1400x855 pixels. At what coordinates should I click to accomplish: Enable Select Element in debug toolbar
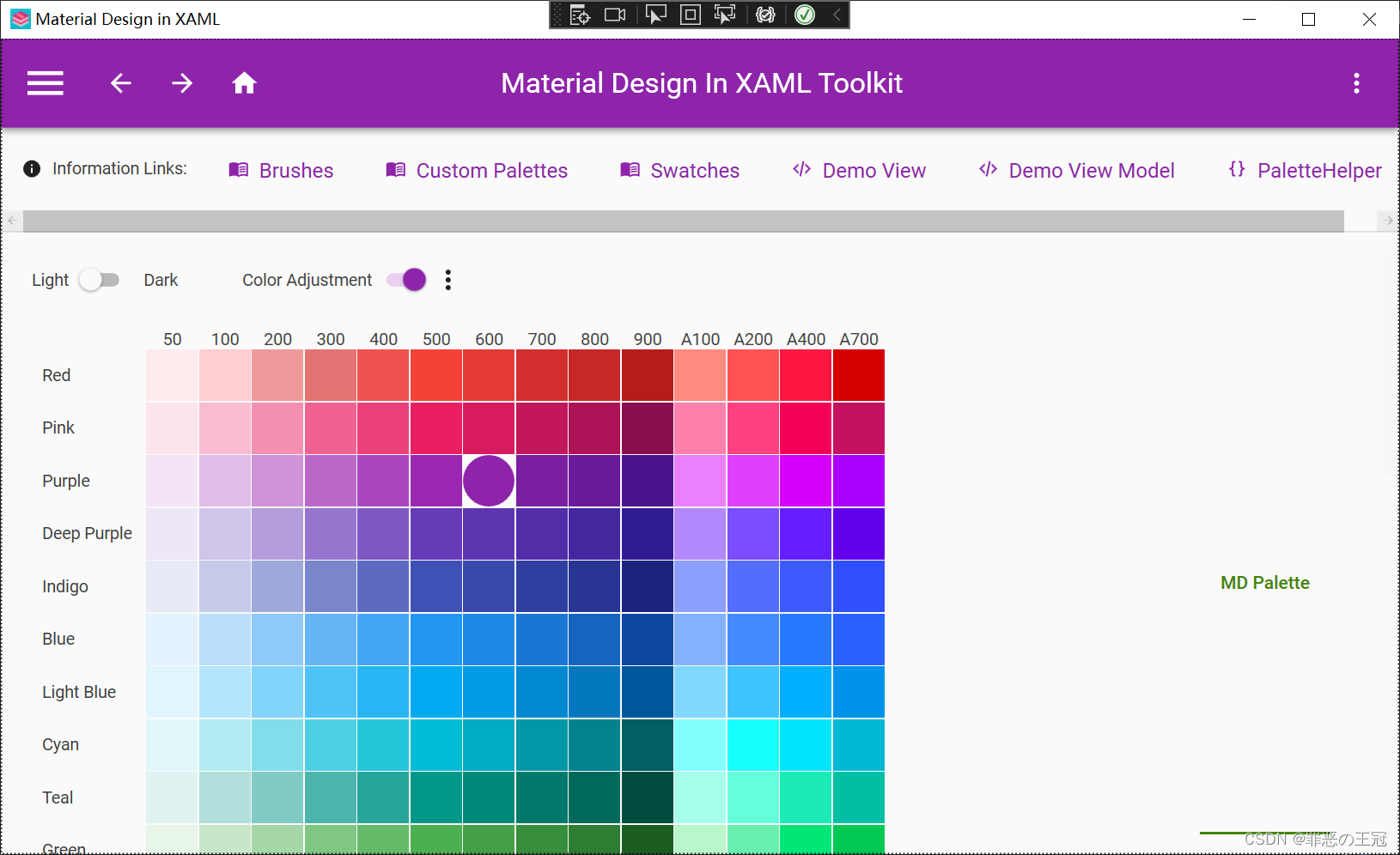tap(656, 15)
